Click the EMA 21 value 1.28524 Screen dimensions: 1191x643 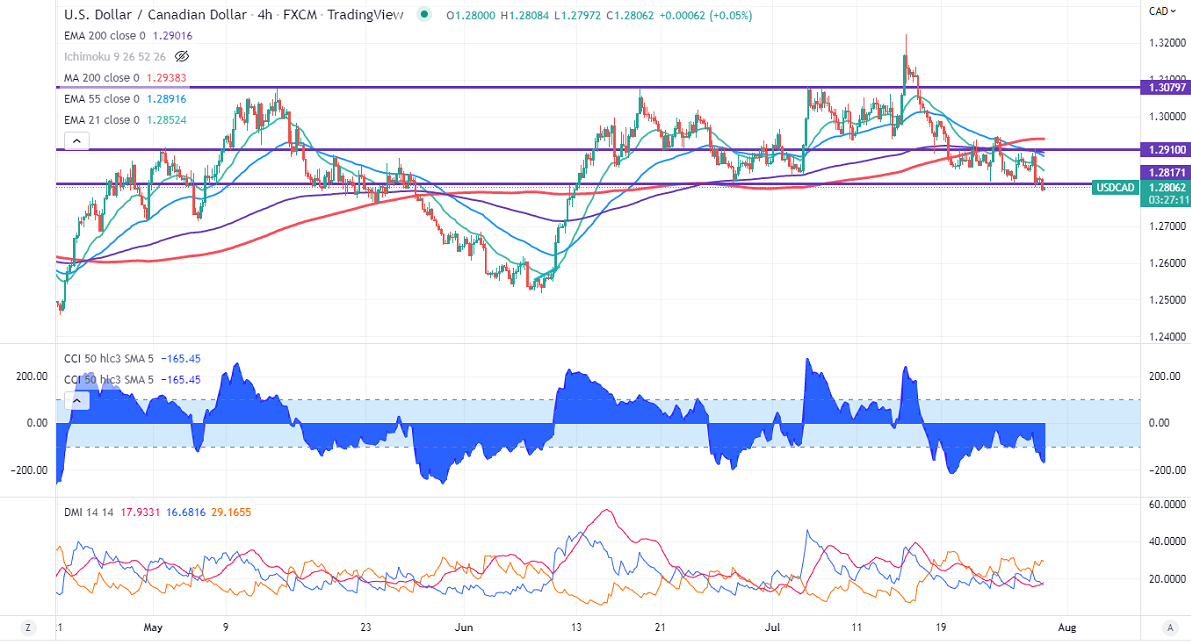point(166,120)
